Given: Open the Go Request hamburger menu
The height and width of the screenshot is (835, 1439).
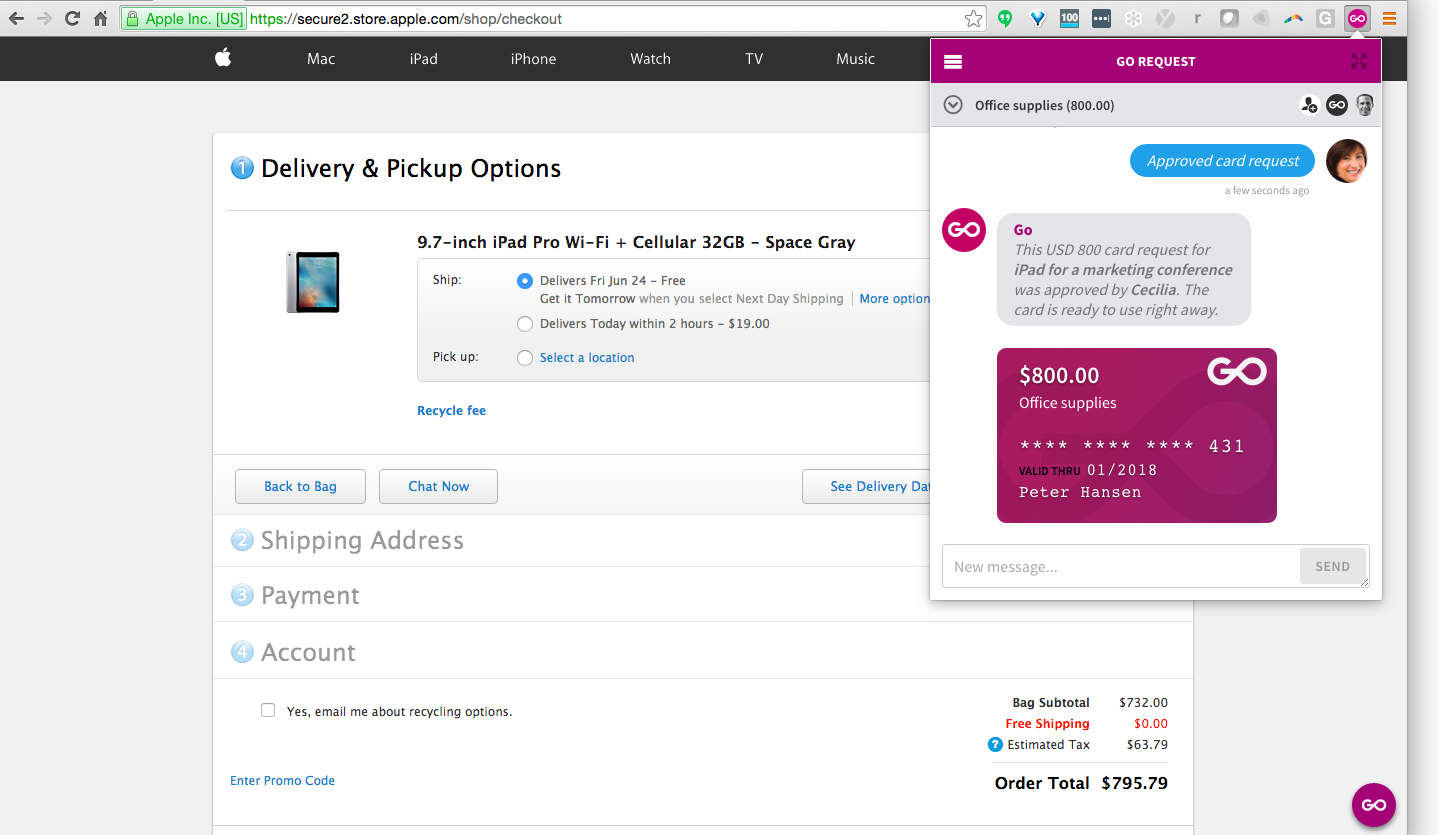Looking at the screenshot, I should tap(953, 62).
